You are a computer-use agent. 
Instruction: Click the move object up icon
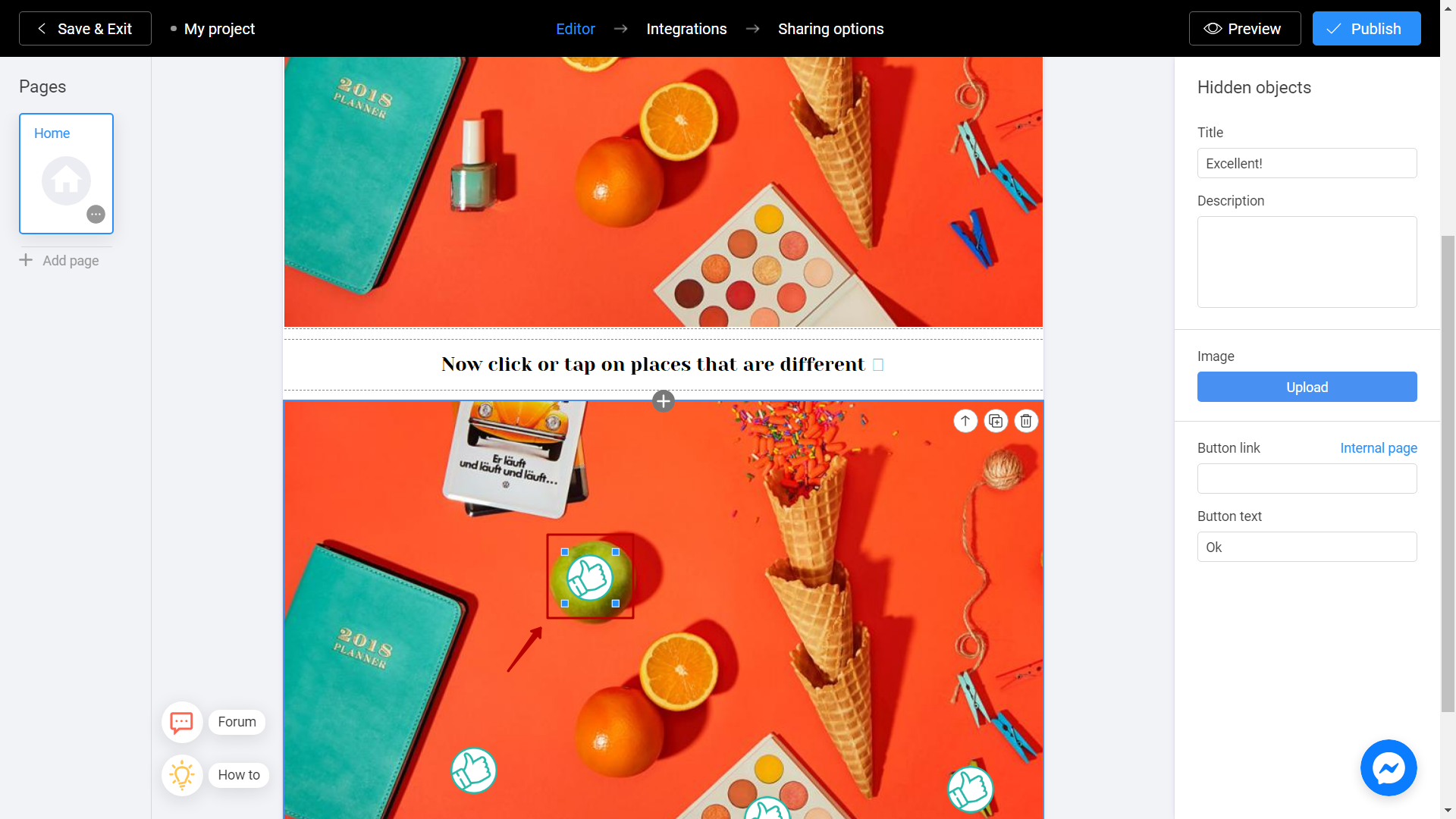pos(965,421)
